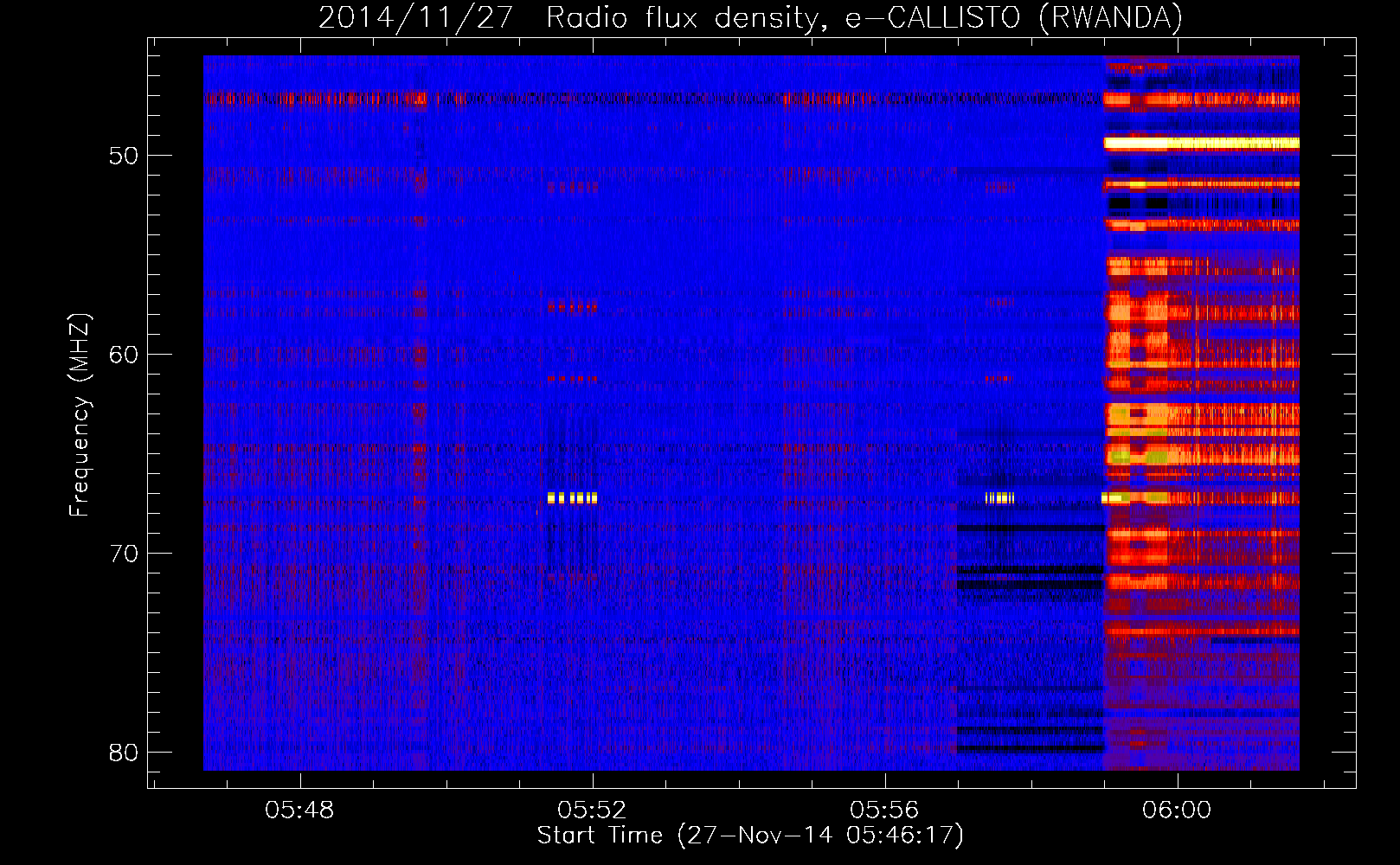
Task: Click the plot title 2014/11/27 Radio flux density
Action: pyautogui.click(x=750, y=17)
